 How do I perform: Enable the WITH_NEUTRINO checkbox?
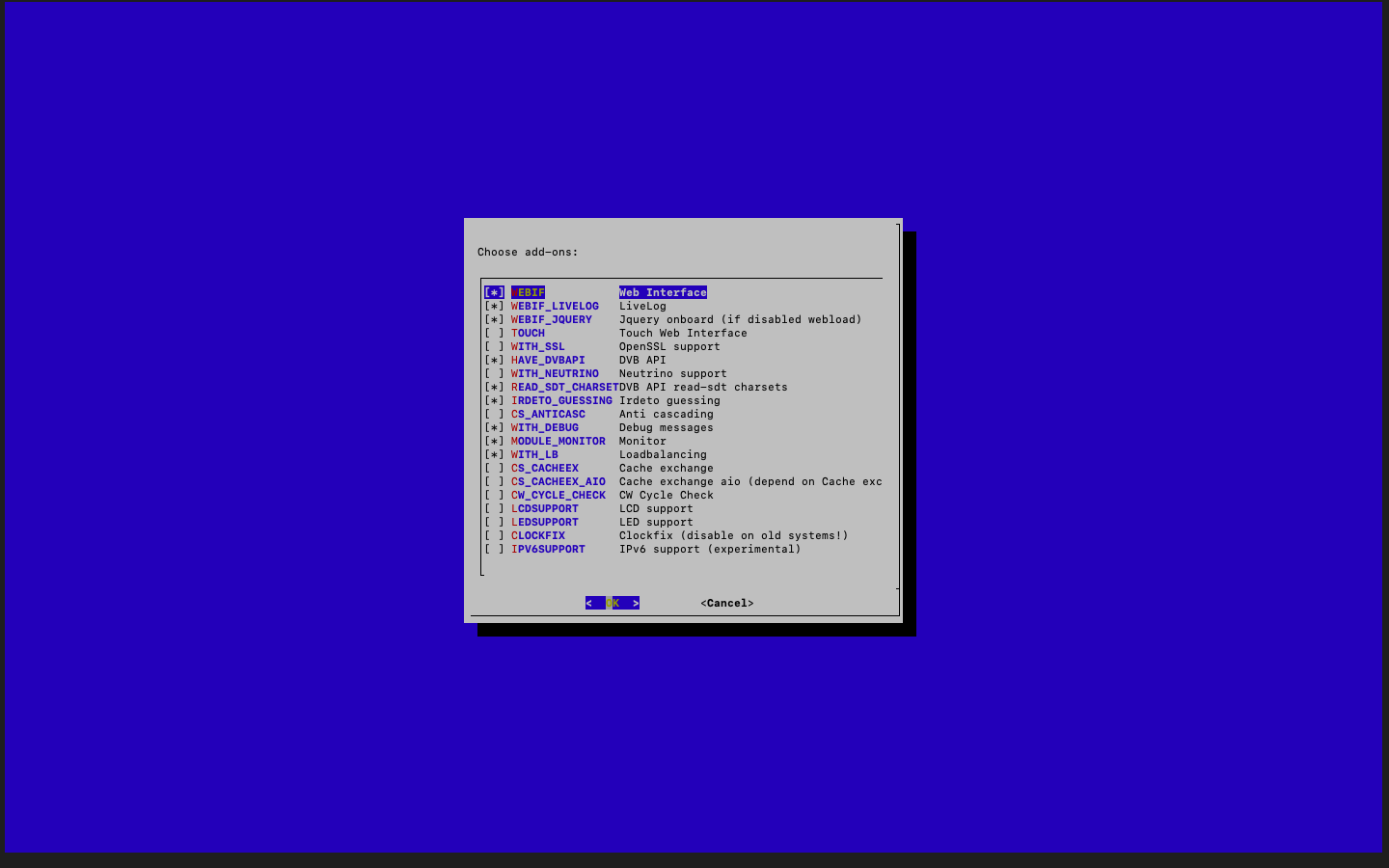[494, 373]
